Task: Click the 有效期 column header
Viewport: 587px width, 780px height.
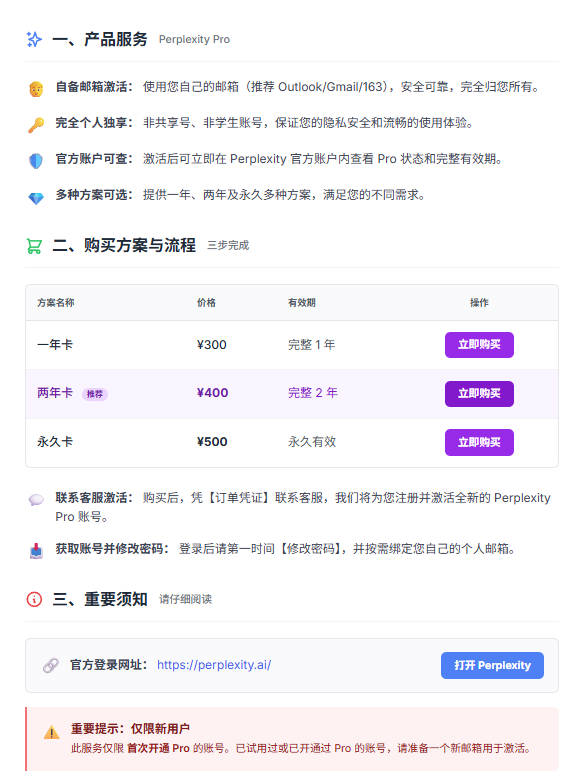Action: [x=301, y=302]
